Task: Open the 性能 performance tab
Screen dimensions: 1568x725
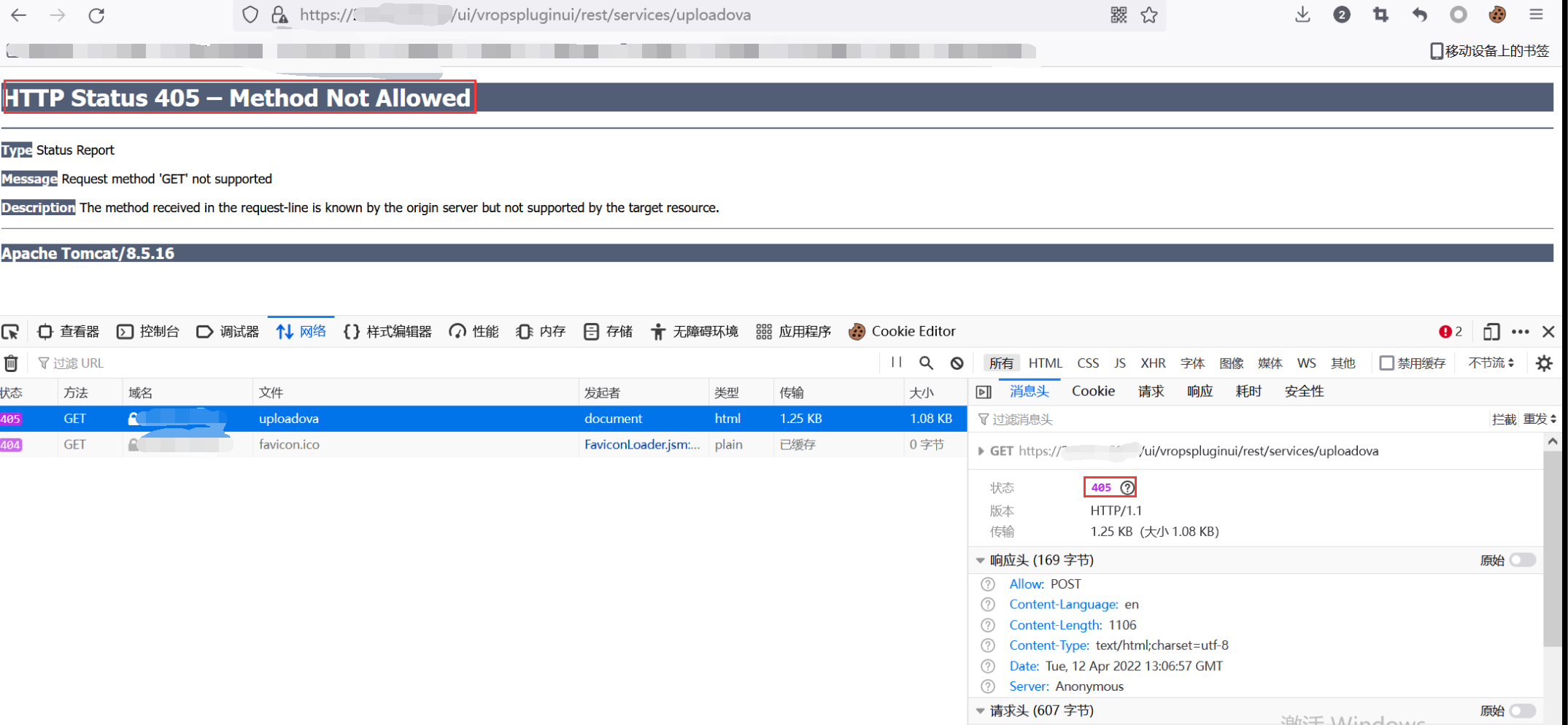Action: [474, 332]
